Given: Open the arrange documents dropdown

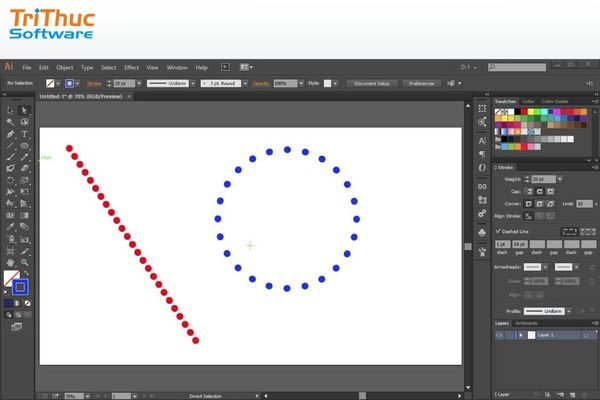Looking at the screenshot, I should pos(246,67).
